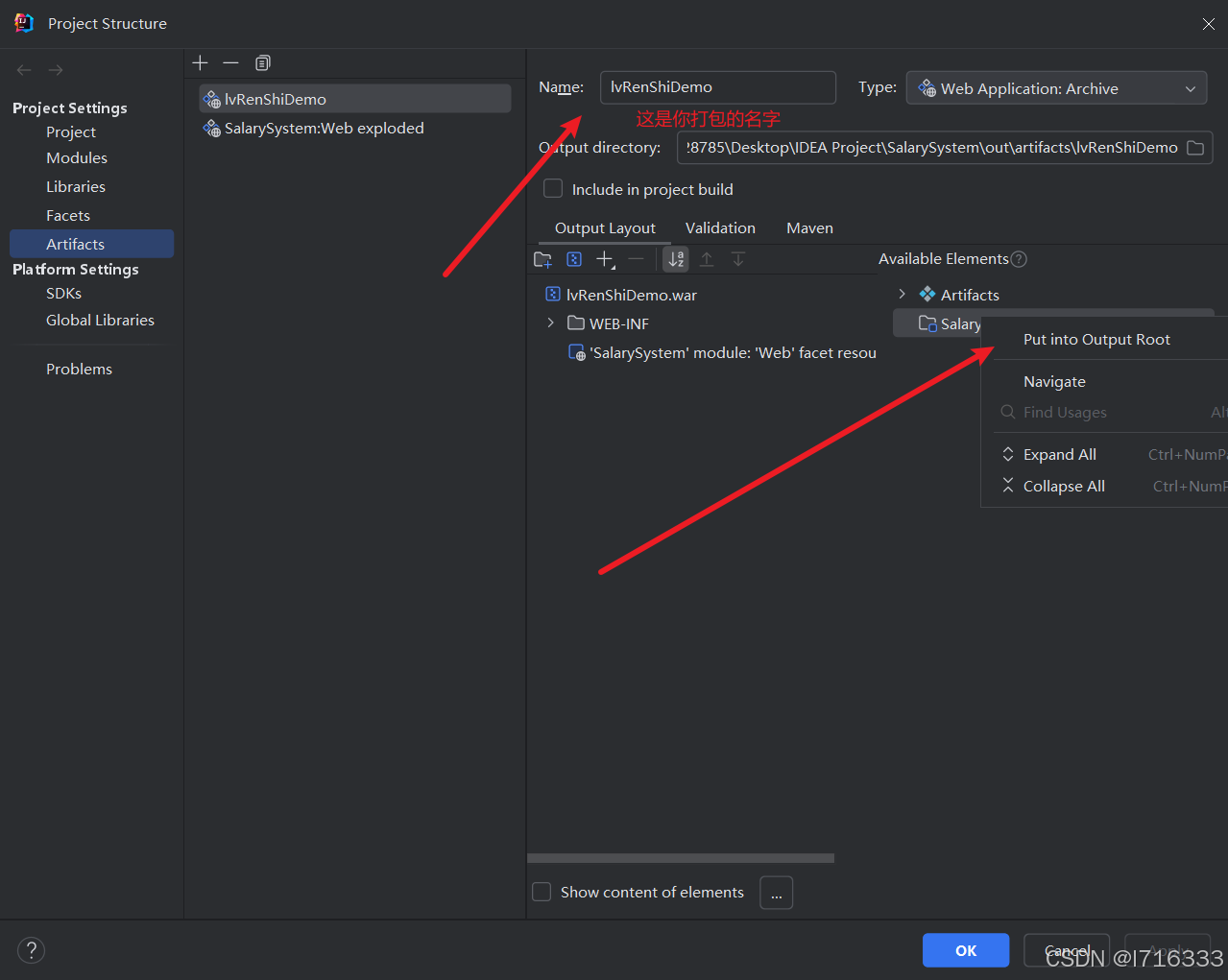Move element up in output layout

707,259
